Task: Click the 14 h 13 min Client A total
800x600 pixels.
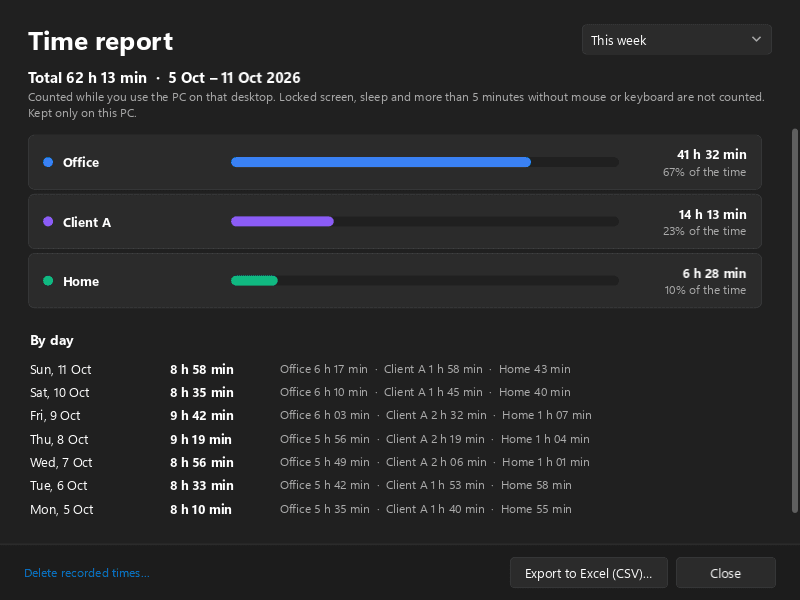Action: click(x=712, y=214)
